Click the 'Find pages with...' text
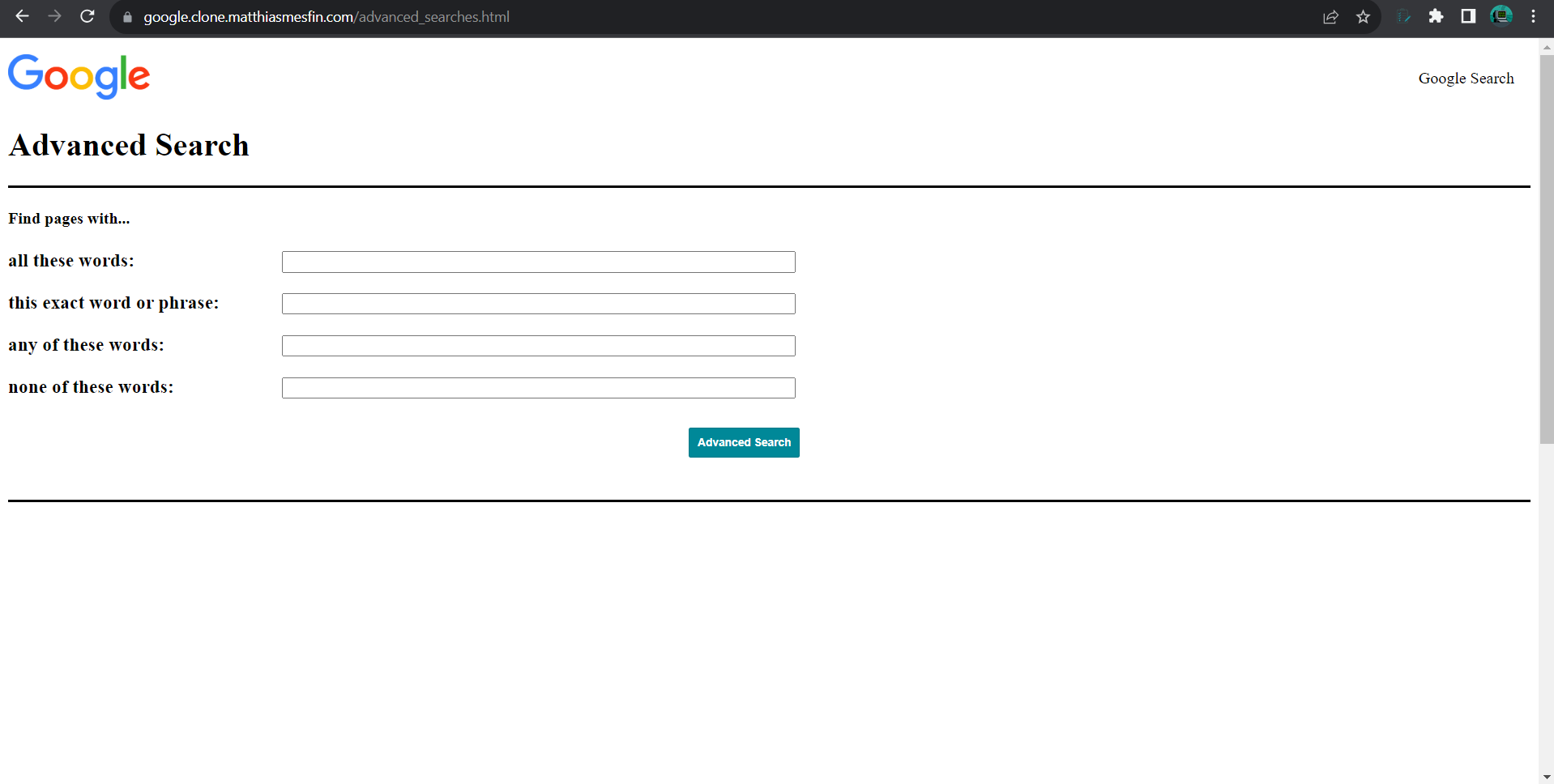Viewport: 1554px width, 784px height. [x=69, y=219]
